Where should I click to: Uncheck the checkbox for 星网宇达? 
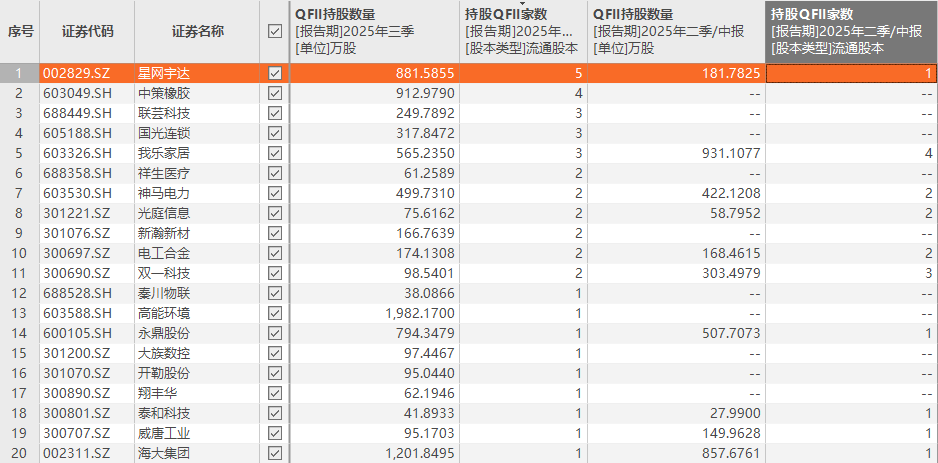[x=275, y=74]
